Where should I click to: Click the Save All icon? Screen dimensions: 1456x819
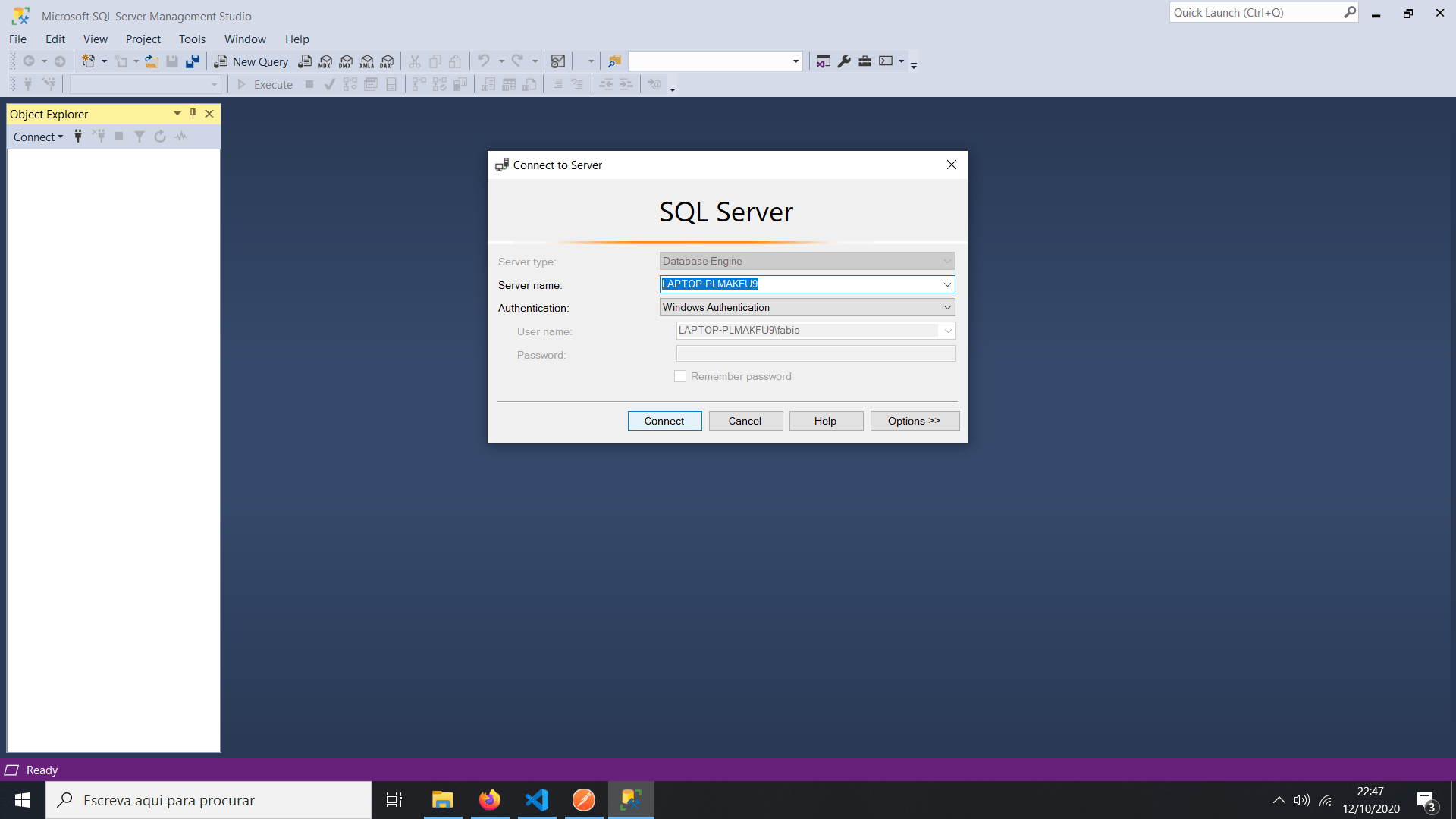coord(193,61)
